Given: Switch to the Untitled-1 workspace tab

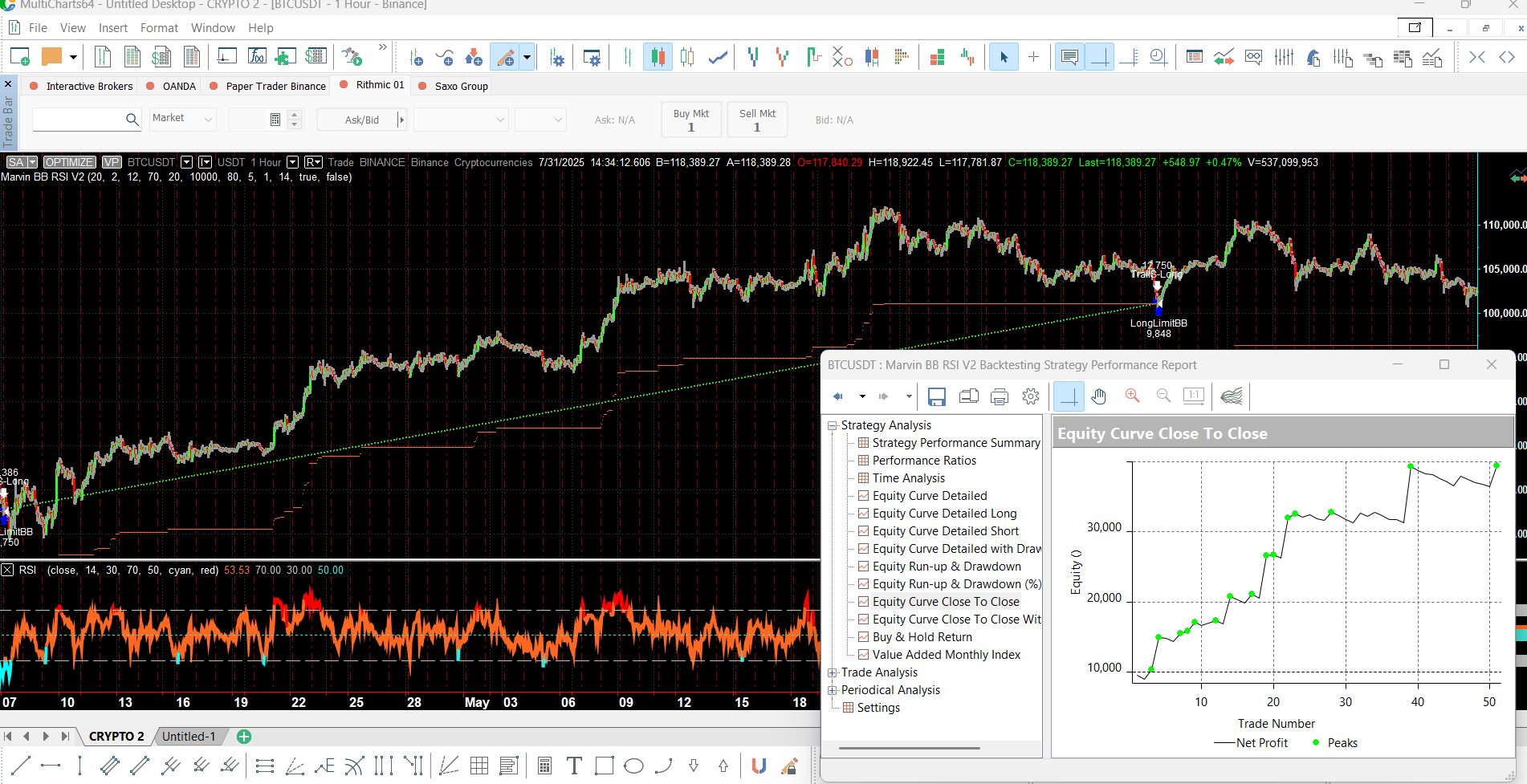Looking at the screenshot, I should pos(189,737).
